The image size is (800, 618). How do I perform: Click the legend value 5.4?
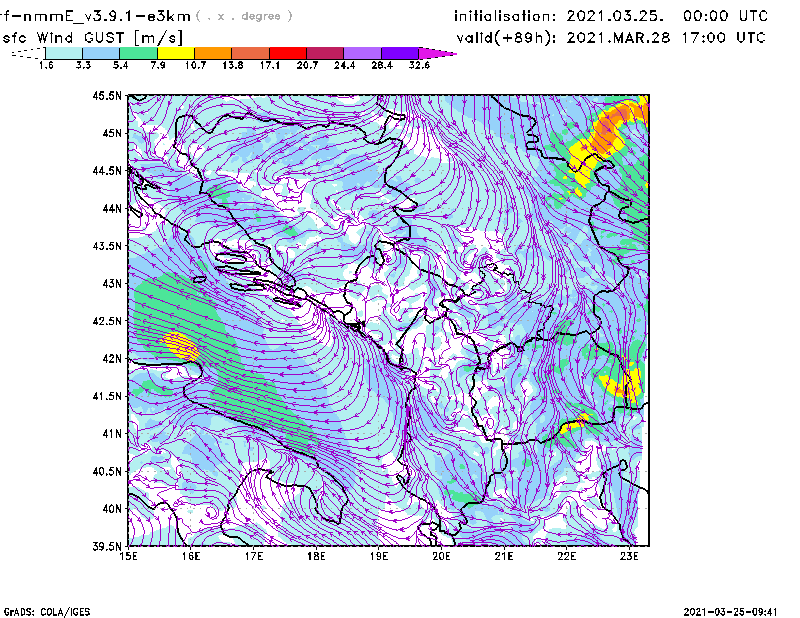click(120, 65)
